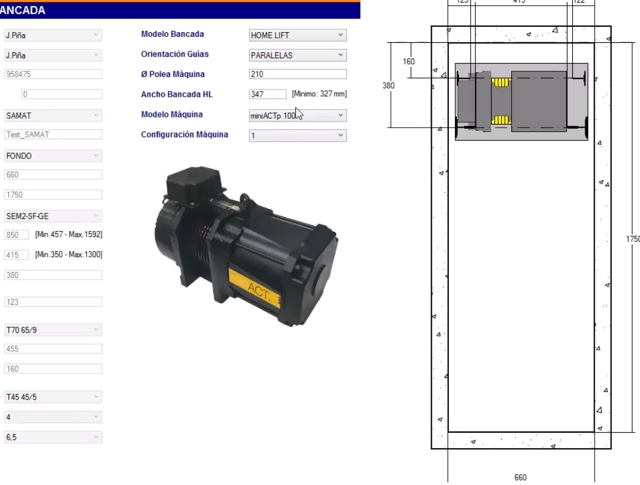Click the [Mínimo: 327 mm] hint text
Viewport: 640px width, 485px height.
pyautogui.click(x=319, y=94)
